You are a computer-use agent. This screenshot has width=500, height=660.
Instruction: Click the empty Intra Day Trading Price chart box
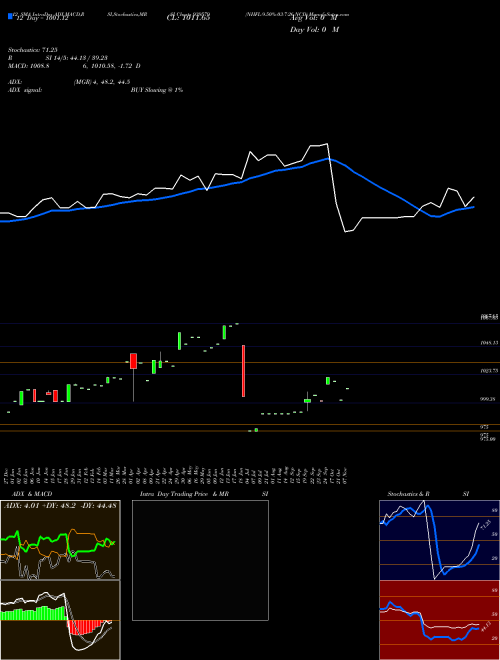[200, 560]
